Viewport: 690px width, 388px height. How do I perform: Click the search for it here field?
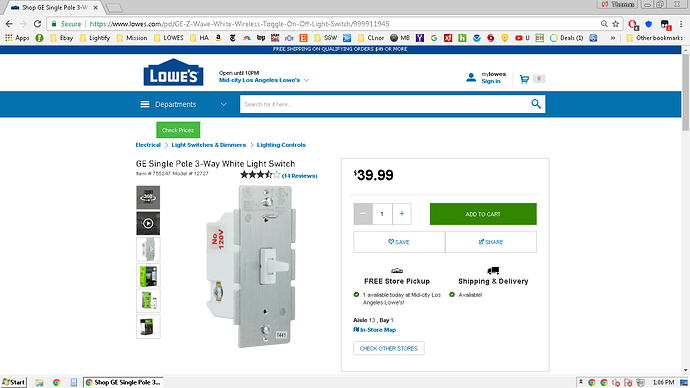(x=384, y=104)
